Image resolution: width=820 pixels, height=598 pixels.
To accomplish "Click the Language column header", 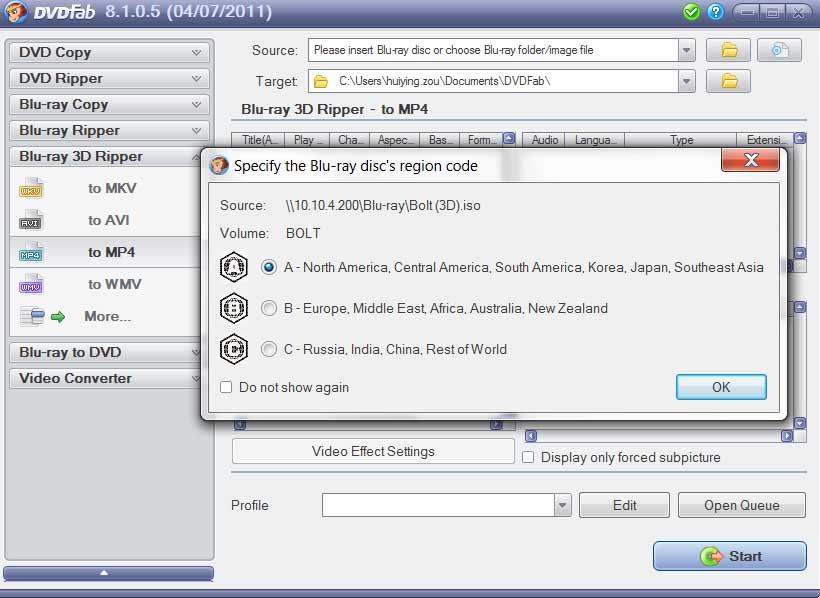I will click(595, 140).
